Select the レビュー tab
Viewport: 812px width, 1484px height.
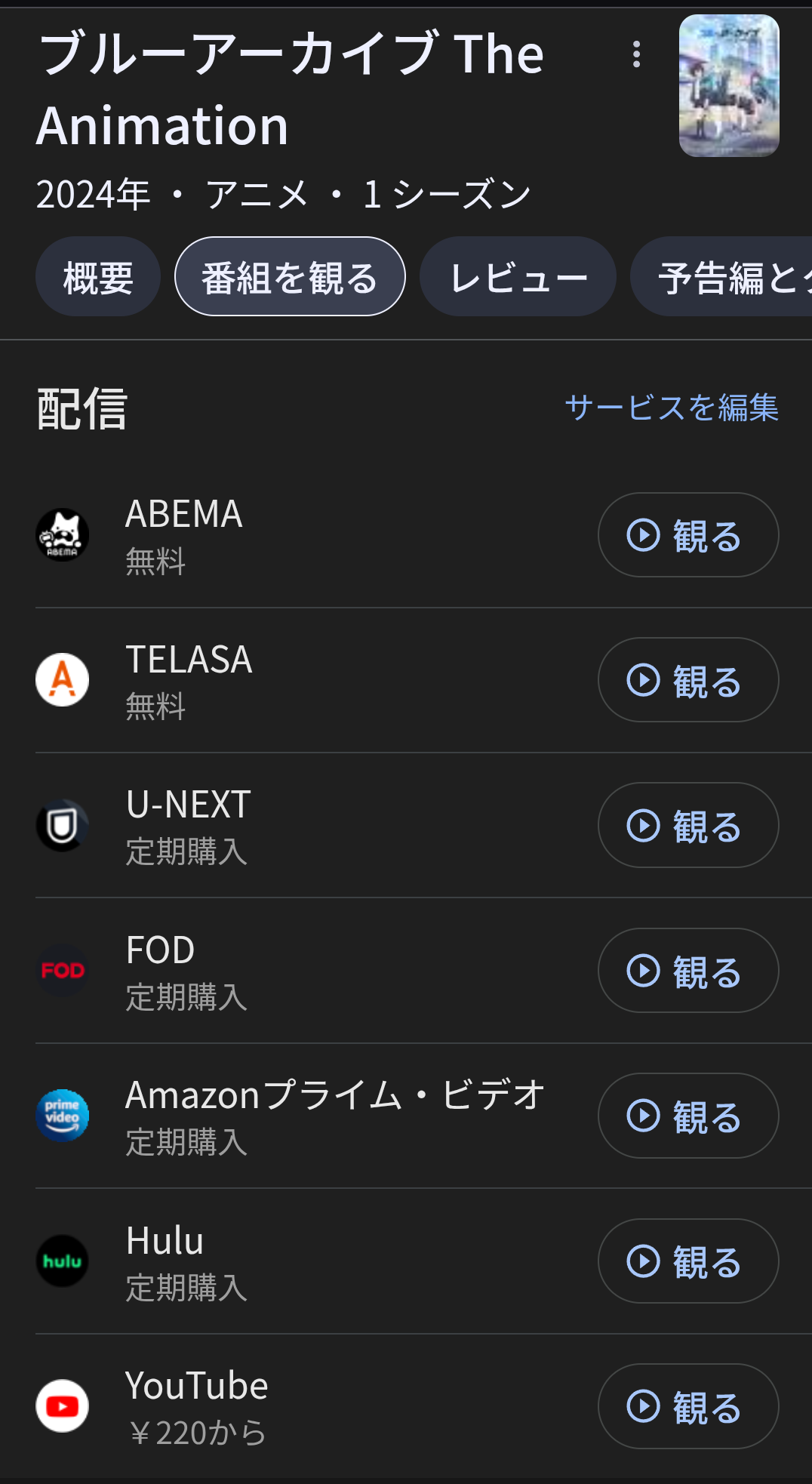[x=518, y=277]
